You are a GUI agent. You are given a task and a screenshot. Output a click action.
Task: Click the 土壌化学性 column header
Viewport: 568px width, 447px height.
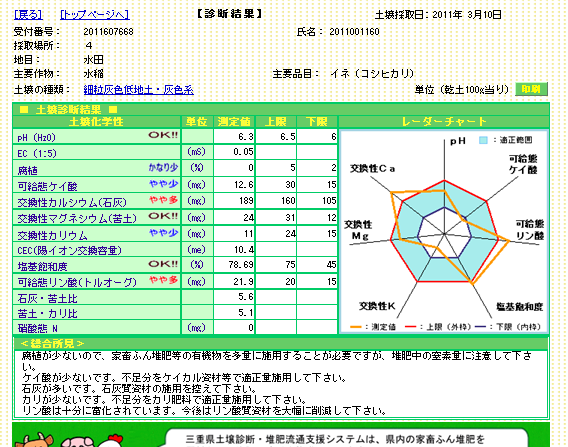[96, 122]
